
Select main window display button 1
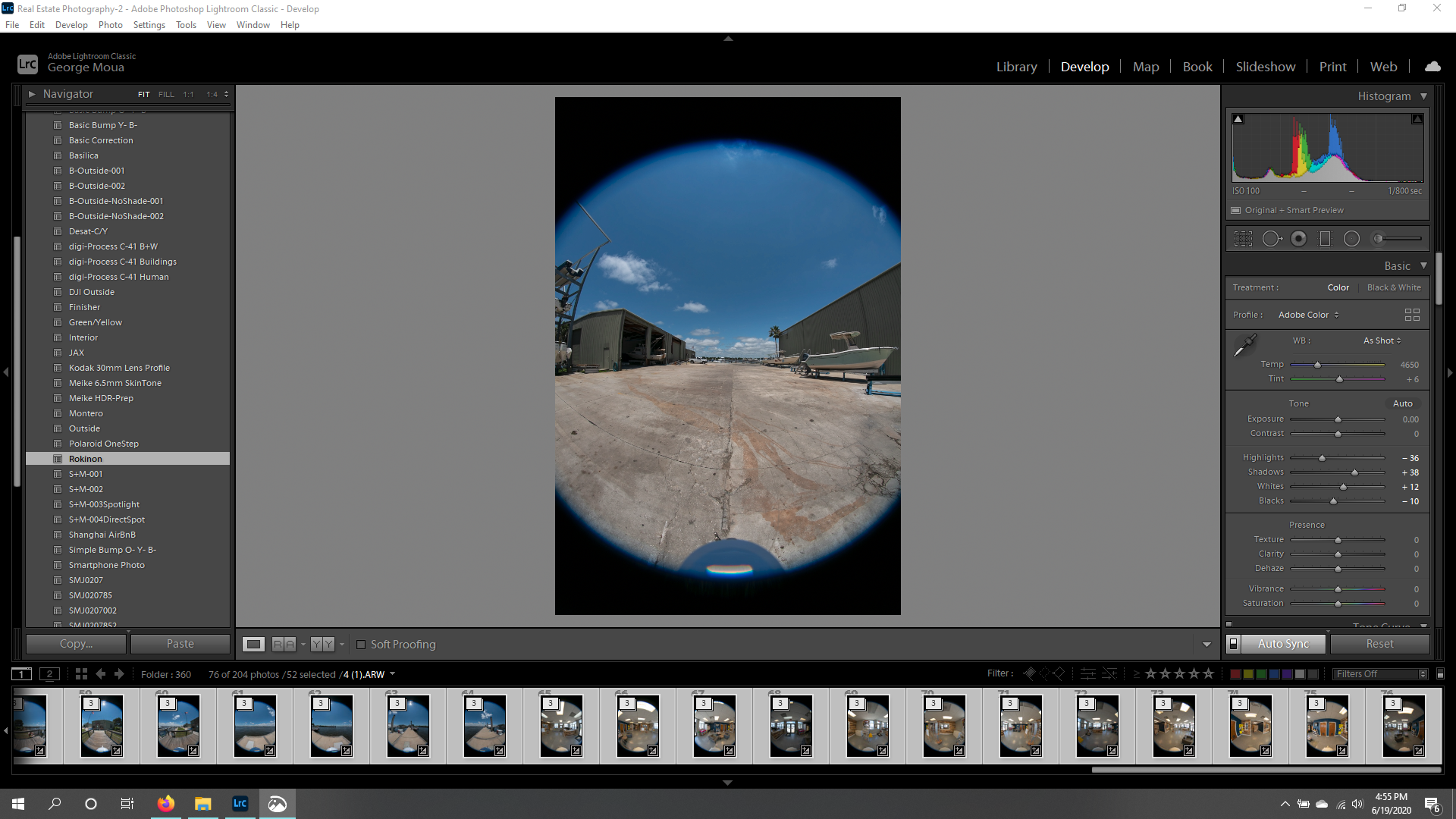click(x=22, y=674)
